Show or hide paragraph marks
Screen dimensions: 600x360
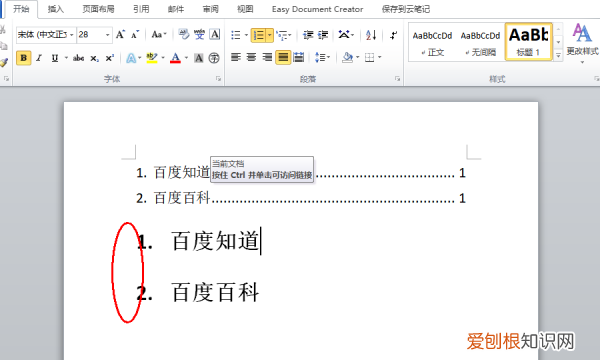[393, 35]
